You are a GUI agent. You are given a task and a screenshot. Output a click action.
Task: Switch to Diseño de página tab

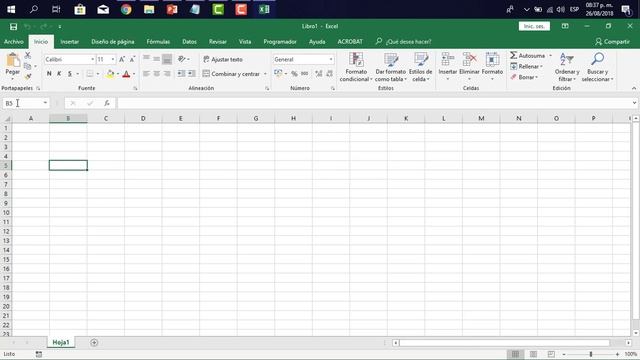pyautogui.click(x=113, y=42)
